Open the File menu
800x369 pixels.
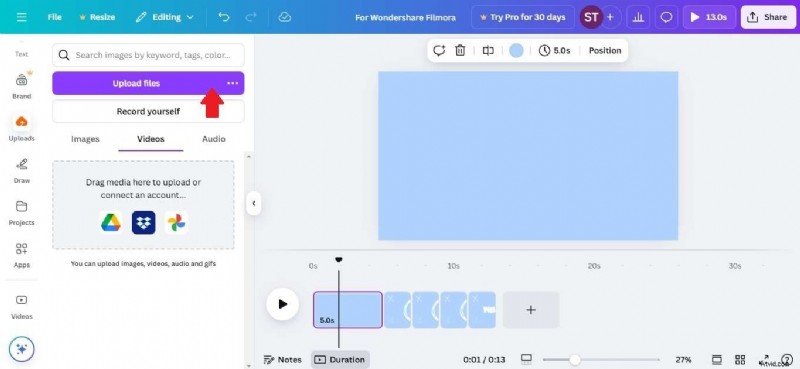[55, 17]
